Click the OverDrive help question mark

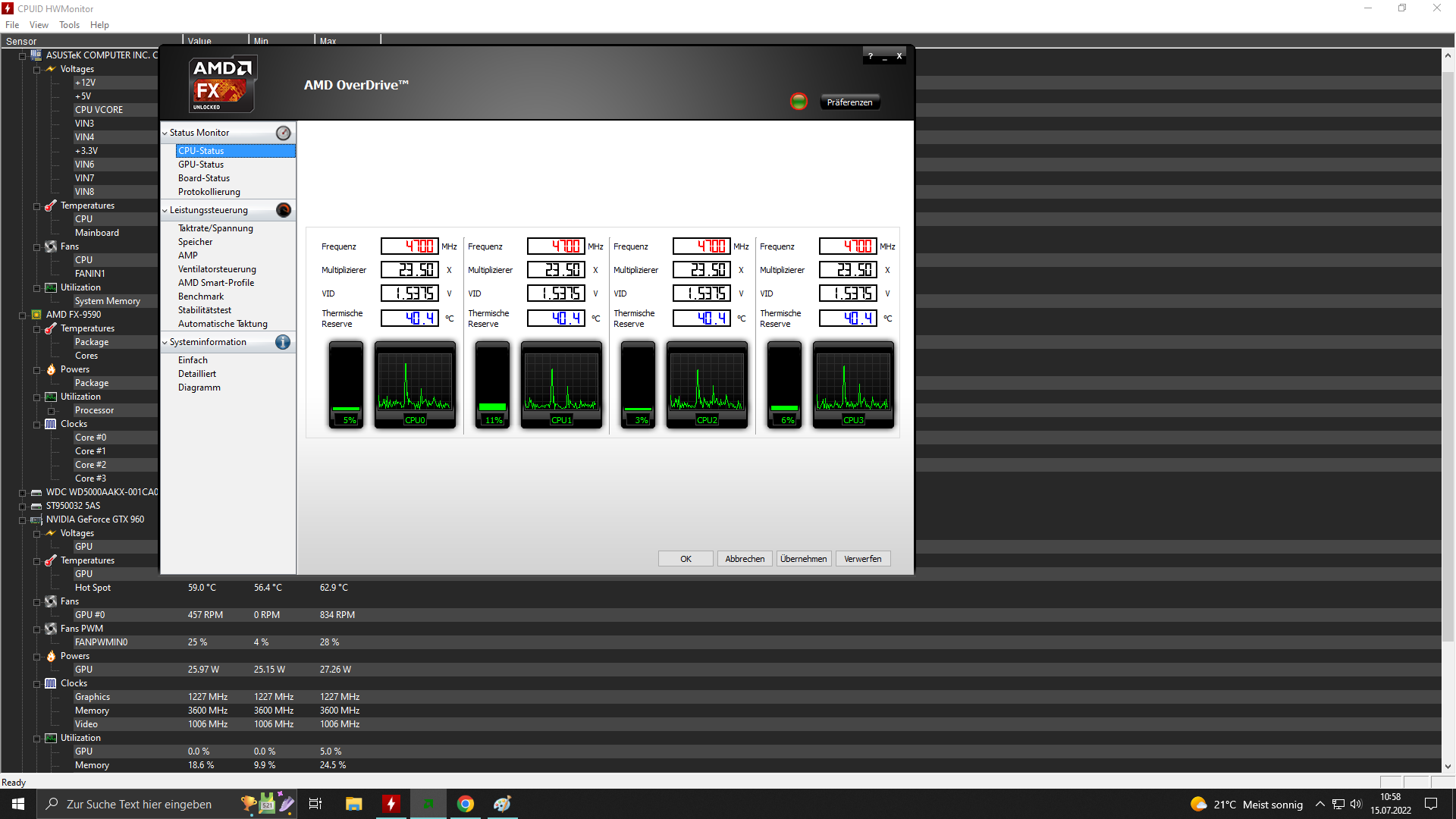870,56
